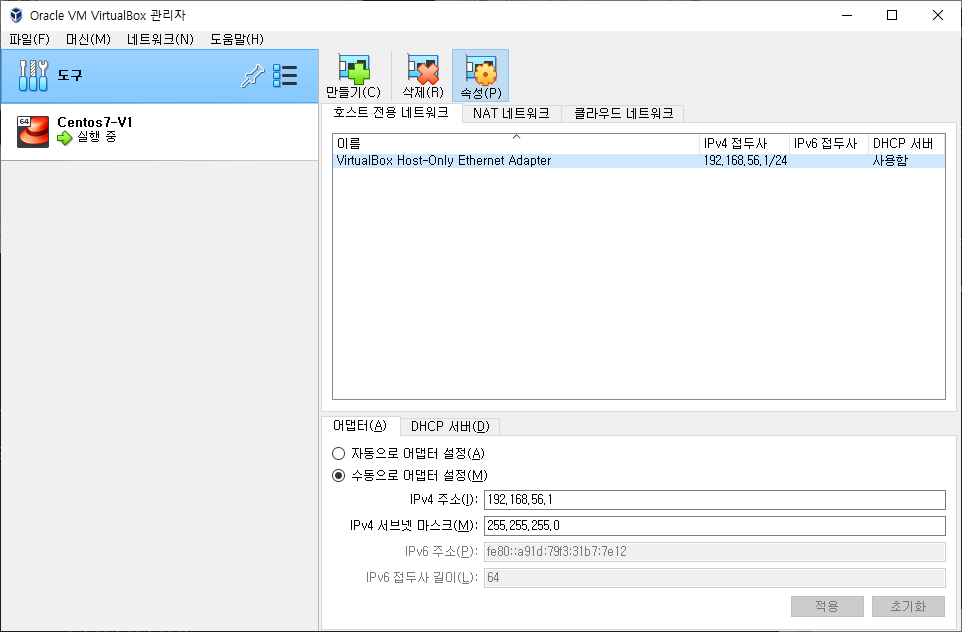Click the 삭제(R) remove network icon
Image resolution: width=962 pixels, height=632 pixels.
click(423, 69)
